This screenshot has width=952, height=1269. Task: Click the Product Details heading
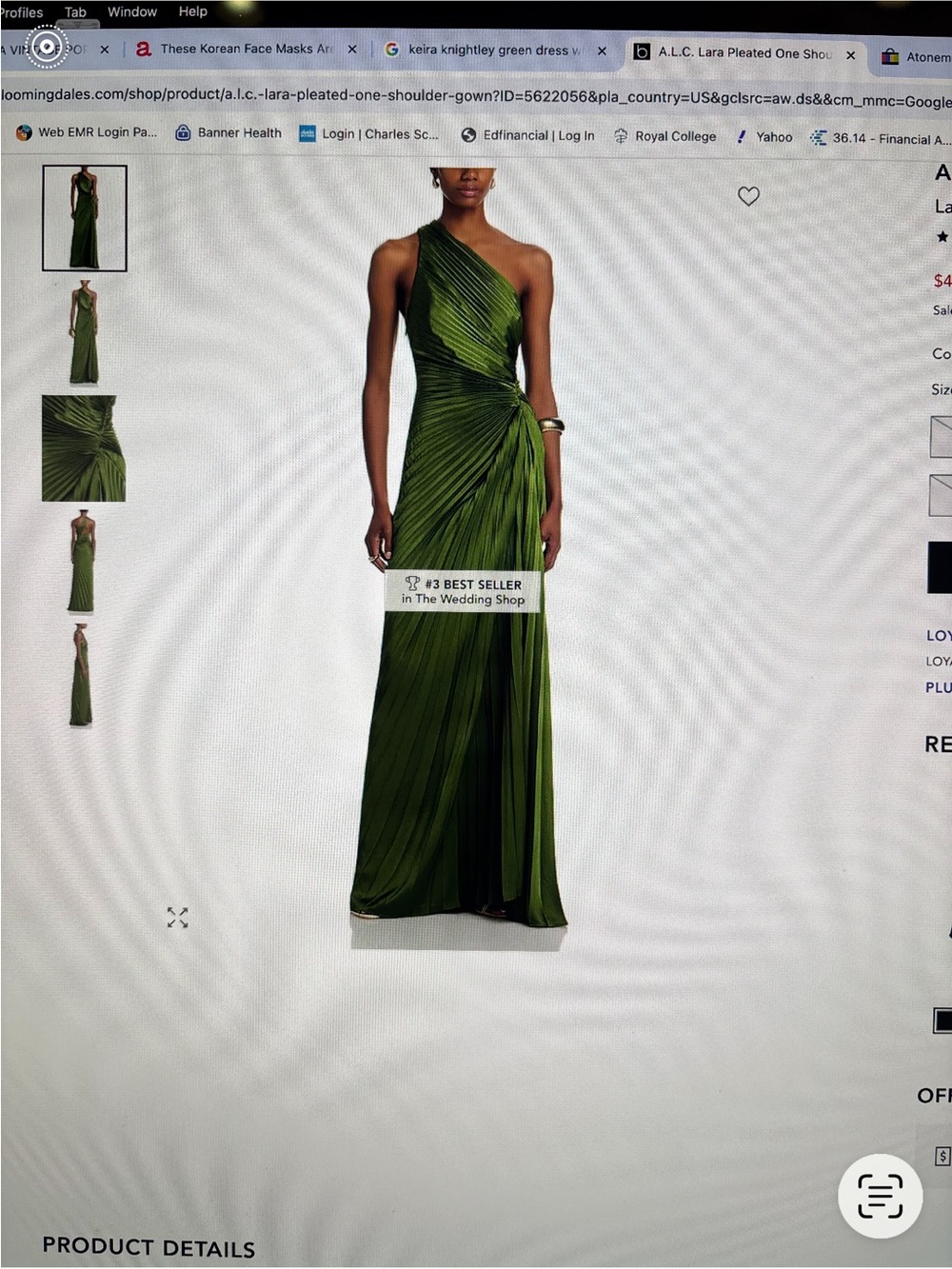tap(149, 1247)
